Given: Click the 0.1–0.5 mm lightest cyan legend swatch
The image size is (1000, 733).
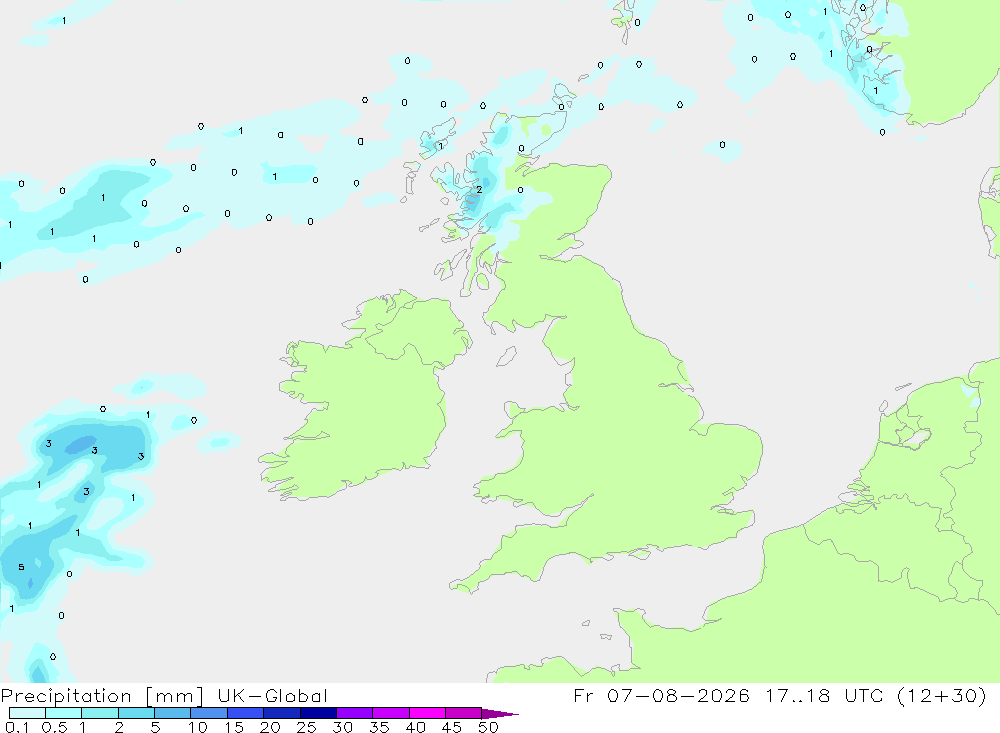Looking at the screenshot, I should point(27,713).
